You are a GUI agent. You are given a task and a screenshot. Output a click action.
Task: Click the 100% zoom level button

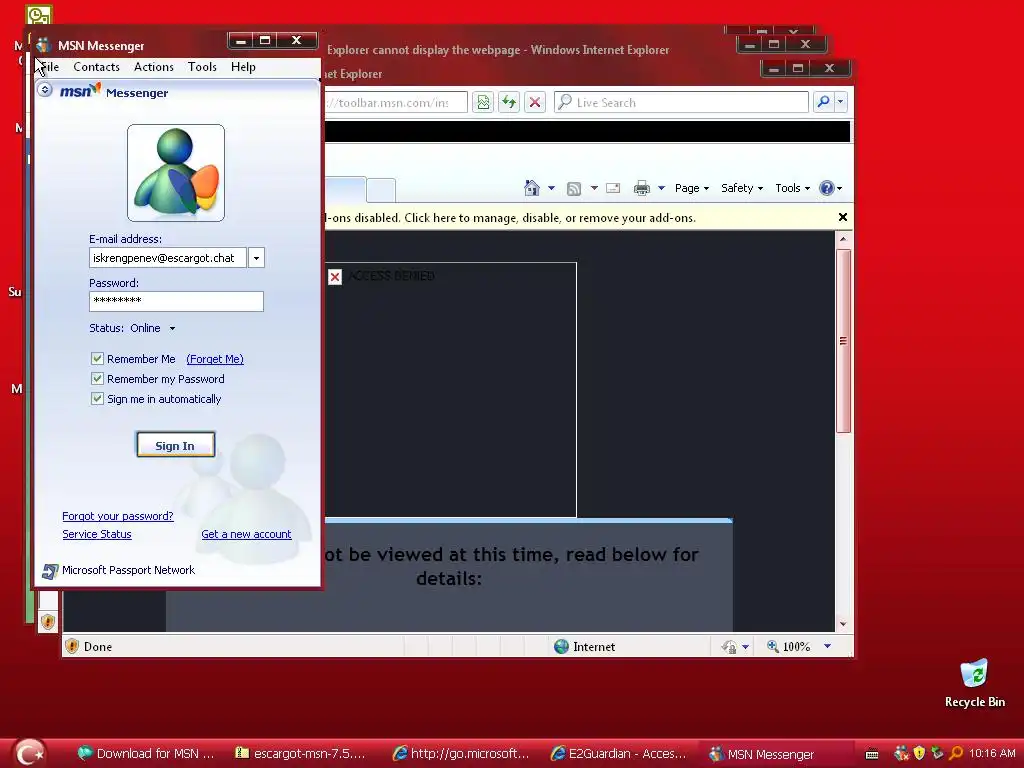click(788, 647)
